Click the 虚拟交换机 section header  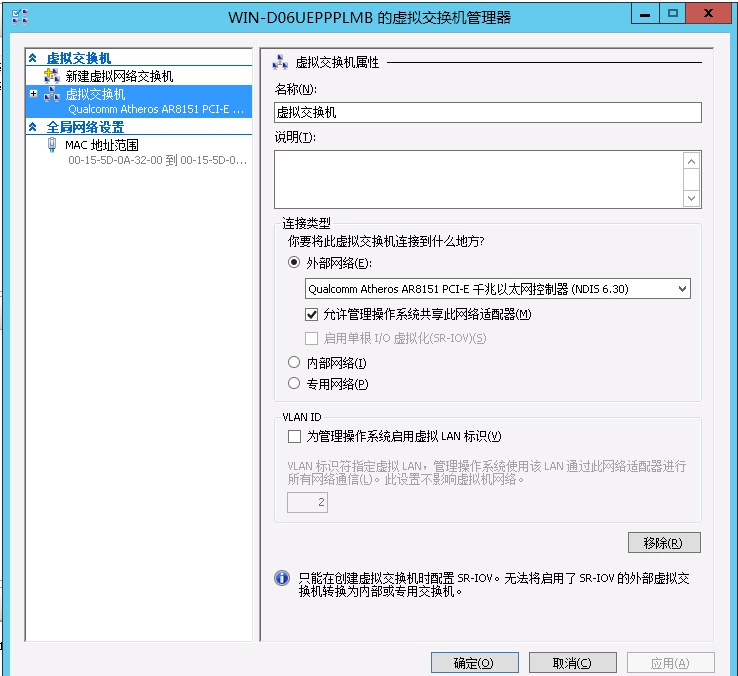pyautogui.click(x=79, y=58)
